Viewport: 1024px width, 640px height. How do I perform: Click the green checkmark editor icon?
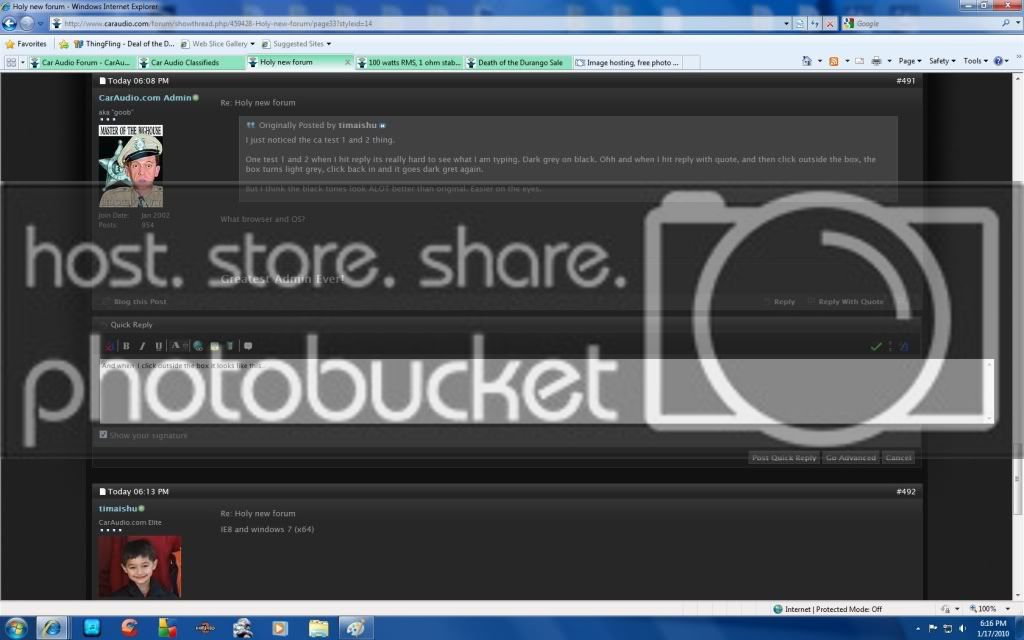[x=876, y=346]
